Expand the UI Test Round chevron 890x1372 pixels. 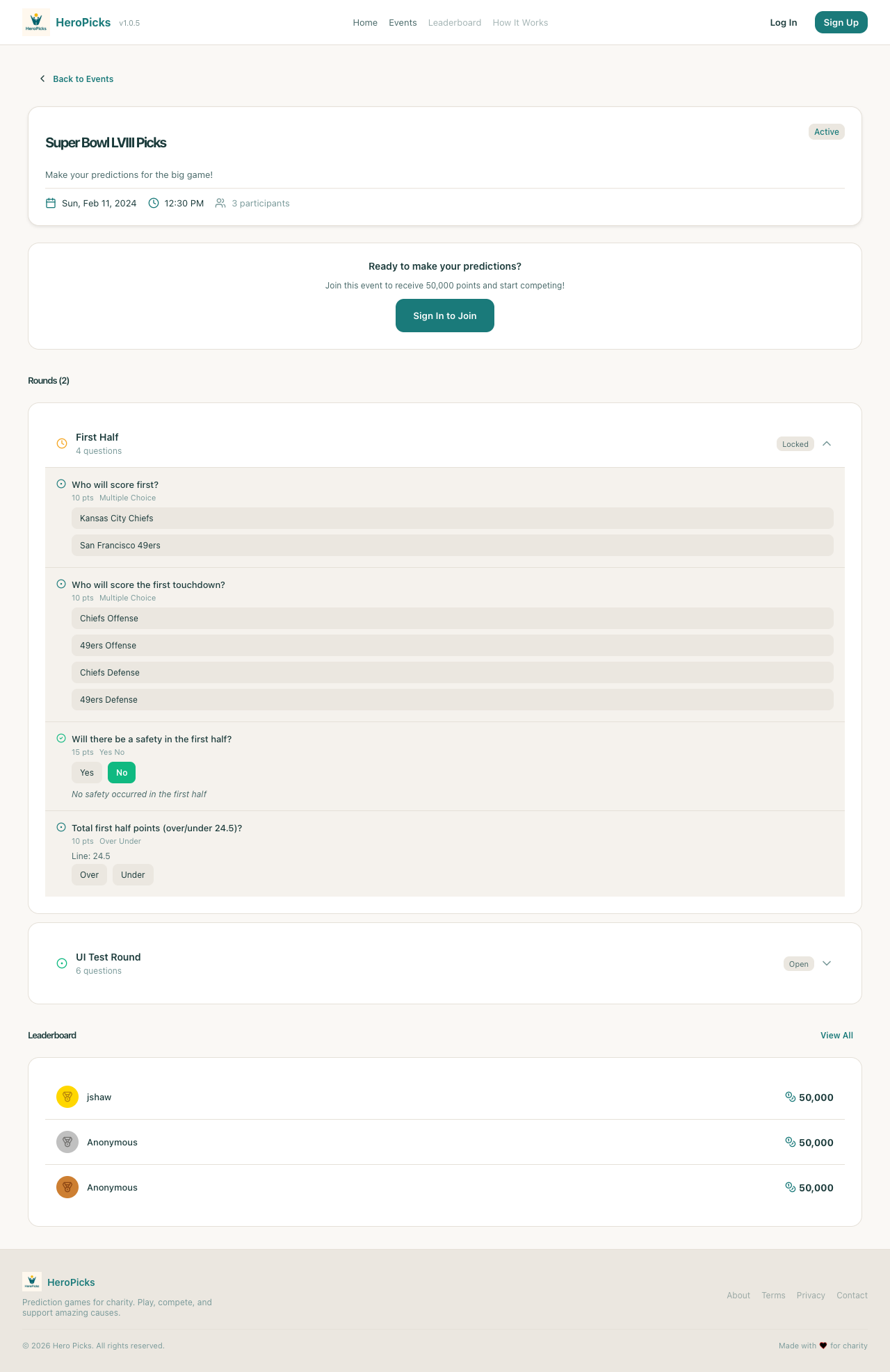pos(827,963)
